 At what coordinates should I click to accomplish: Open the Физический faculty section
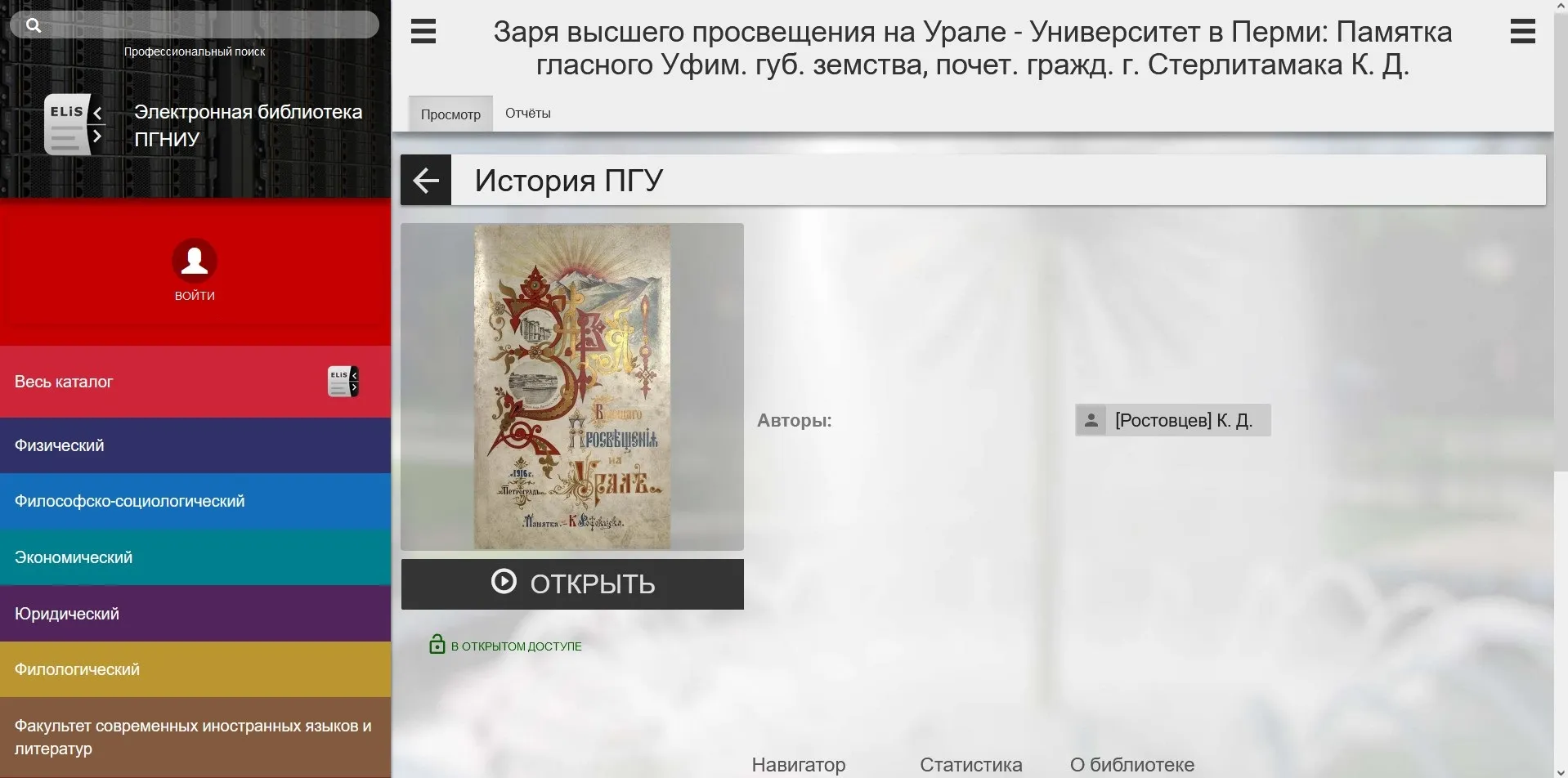tap(195, 445)
